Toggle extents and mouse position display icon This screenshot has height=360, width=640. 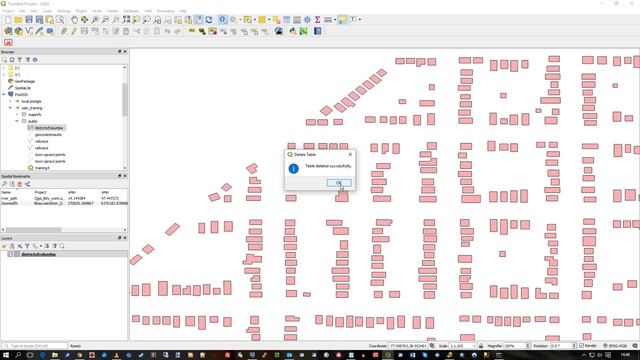(432, 346)
